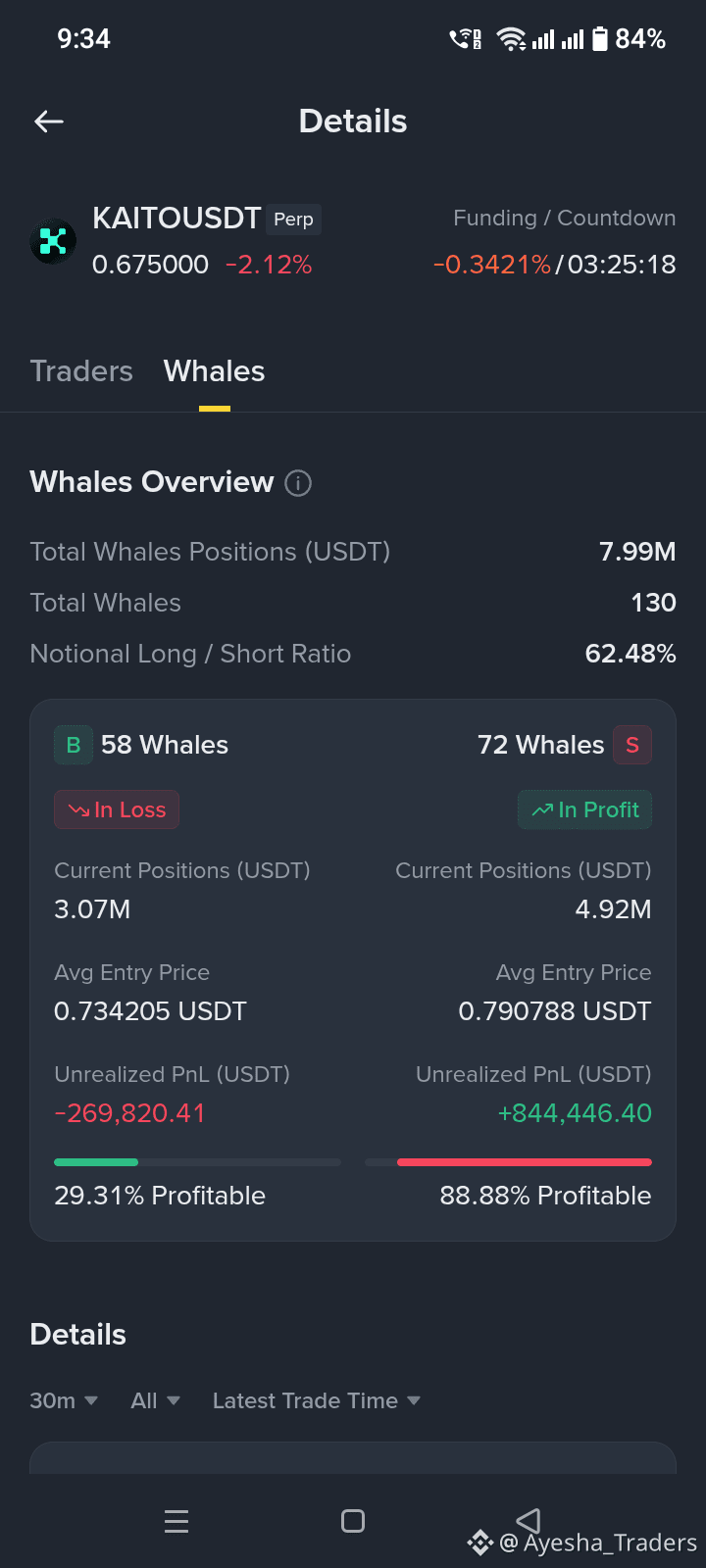The height and width of the screenshot is (1568, 706).
Task: Tap the back arrow icon
Action: click(49, 122)
